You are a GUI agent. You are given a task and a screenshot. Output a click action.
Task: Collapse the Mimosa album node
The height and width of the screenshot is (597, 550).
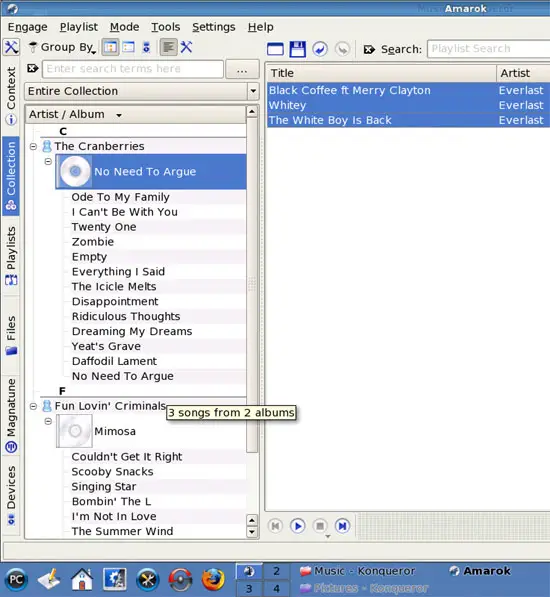click(48, 421)
